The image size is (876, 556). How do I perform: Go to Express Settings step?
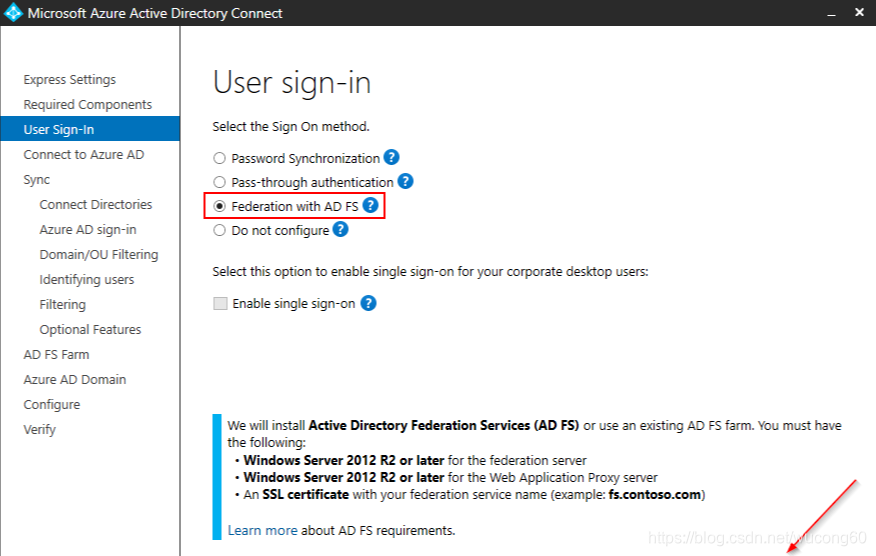coord(70,79)
